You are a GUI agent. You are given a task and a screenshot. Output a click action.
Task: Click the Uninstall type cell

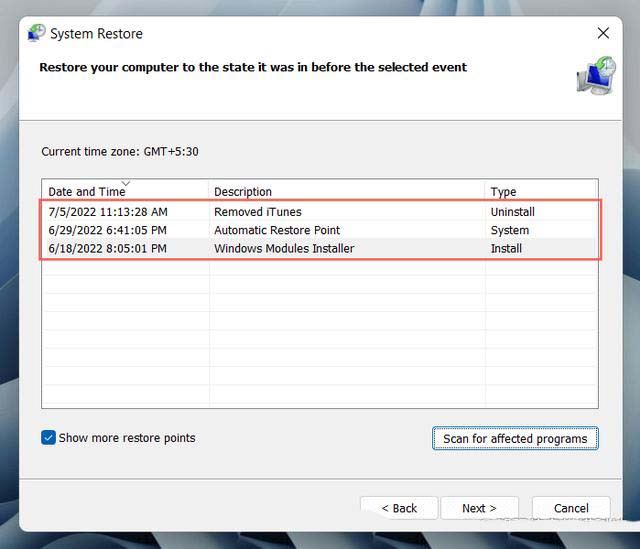pyautogui.click(x=512, y=212)
